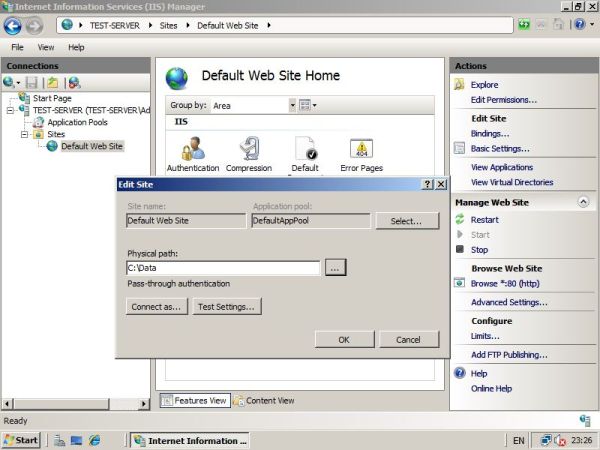Click the network tray icon
600x450 pixels.
click(x=546, y=440)
